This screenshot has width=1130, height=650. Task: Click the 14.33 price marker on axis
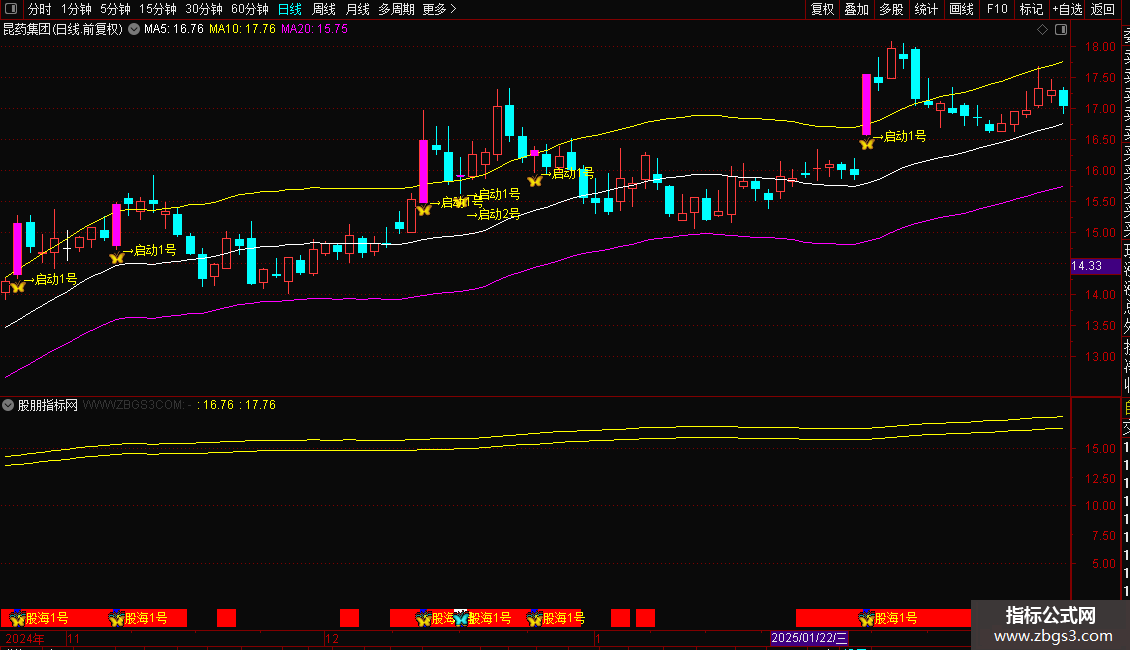1095,266
